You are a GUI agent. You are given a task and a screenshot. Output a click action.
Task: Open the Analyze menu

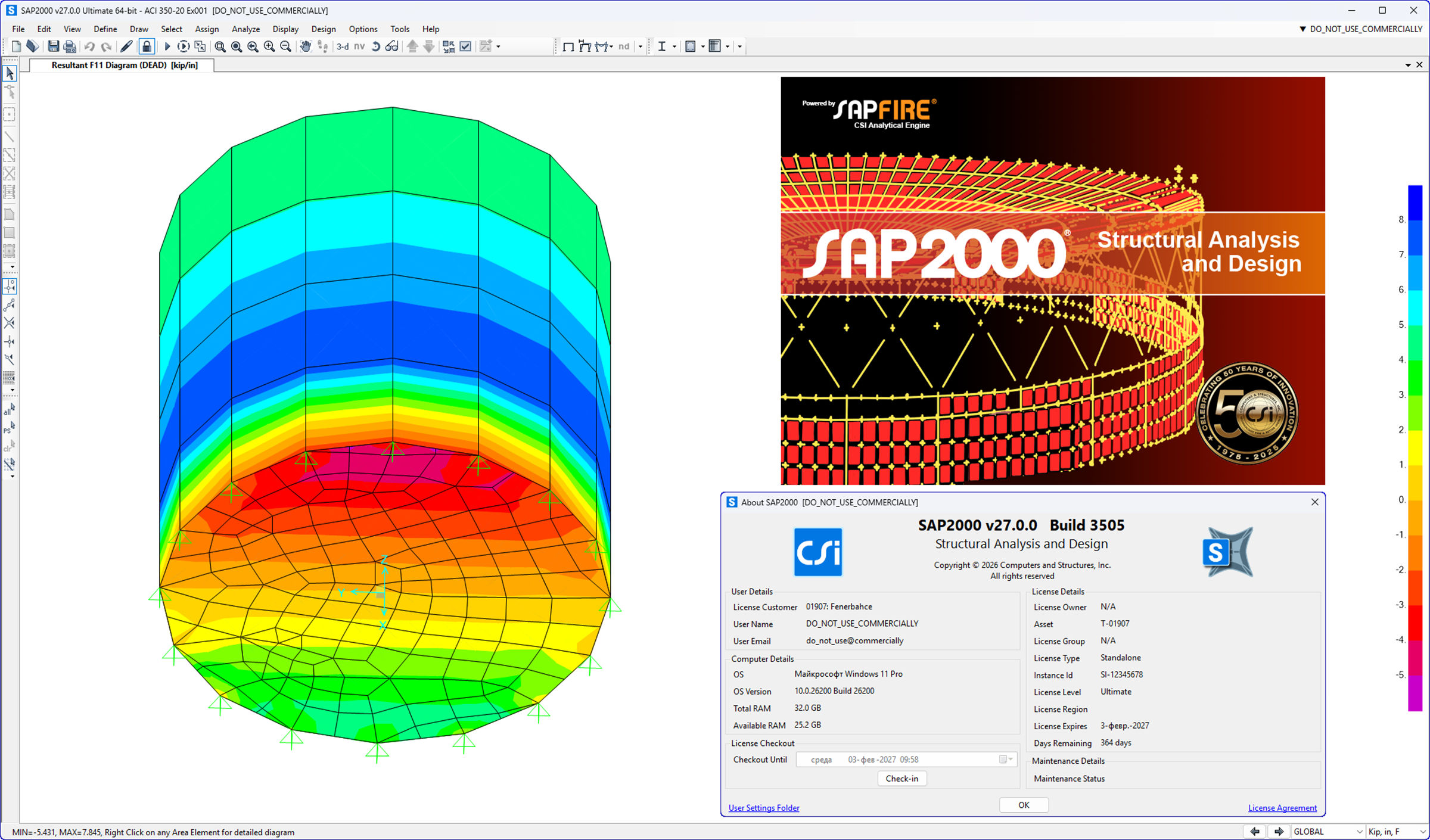pos(245,29)
